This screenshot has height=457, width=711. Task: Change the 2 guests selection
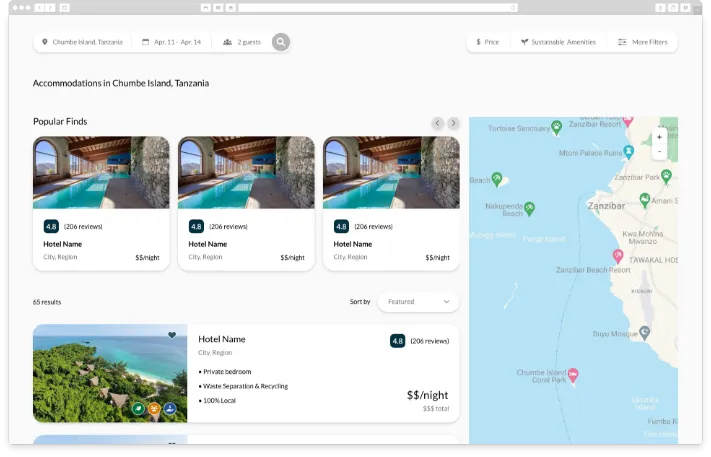242,42
